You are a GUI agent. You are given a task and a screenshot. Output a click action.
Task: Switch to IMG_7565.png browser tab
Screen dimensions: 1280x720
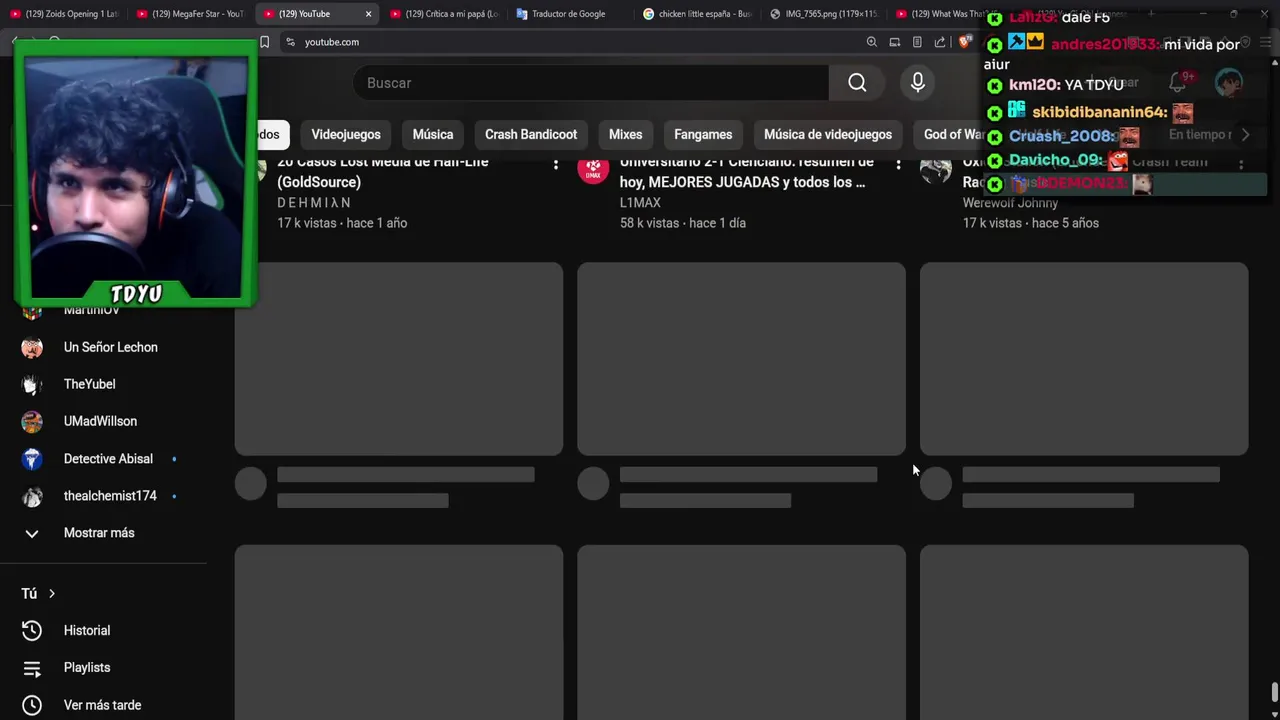(x=824, y=14)
